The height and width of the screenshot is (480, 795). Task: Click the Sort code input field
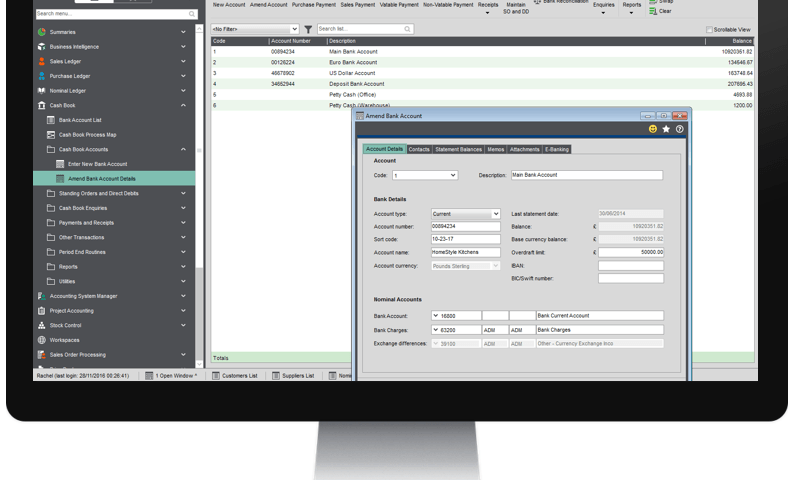(x=465, y=239)
